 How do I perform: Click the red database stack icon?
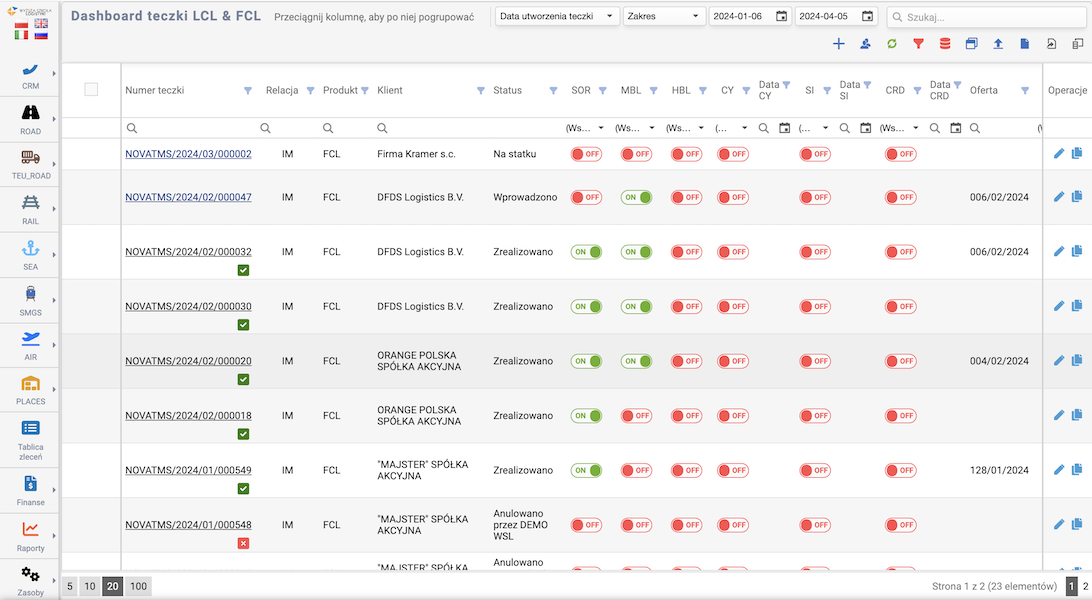pos(945,44)
